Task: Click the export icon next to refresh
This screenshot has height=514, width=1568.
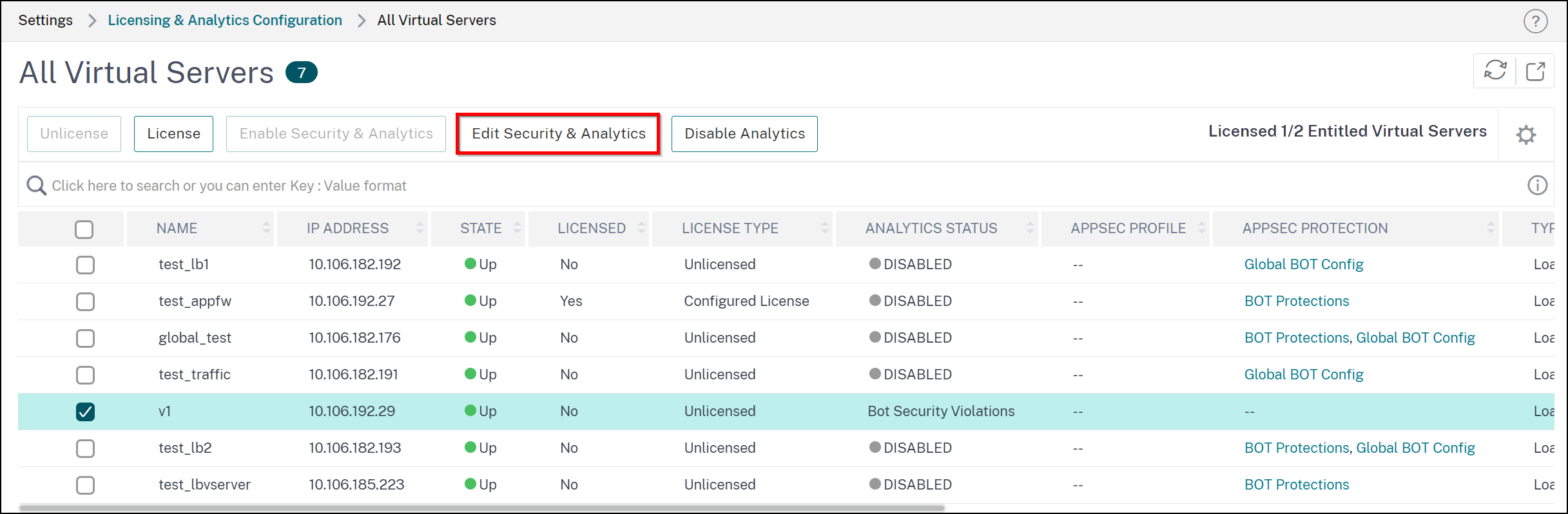Action: pyautogui.click(x=1535, y=70)
